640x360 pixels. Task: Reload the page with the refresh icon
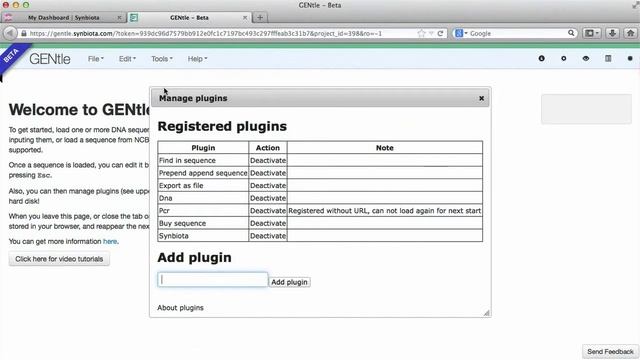click(440, 33)
